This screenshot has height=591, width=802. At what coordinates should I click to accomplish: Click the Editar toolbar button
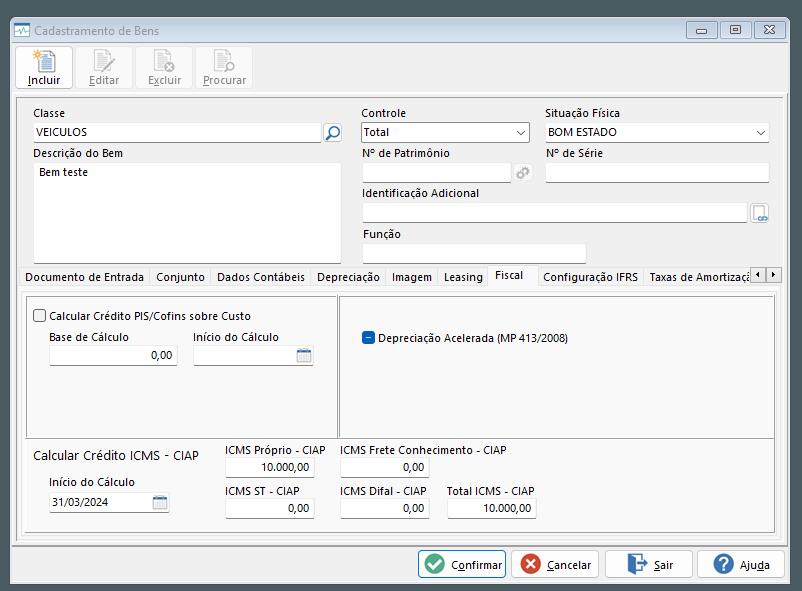point(104,68)
